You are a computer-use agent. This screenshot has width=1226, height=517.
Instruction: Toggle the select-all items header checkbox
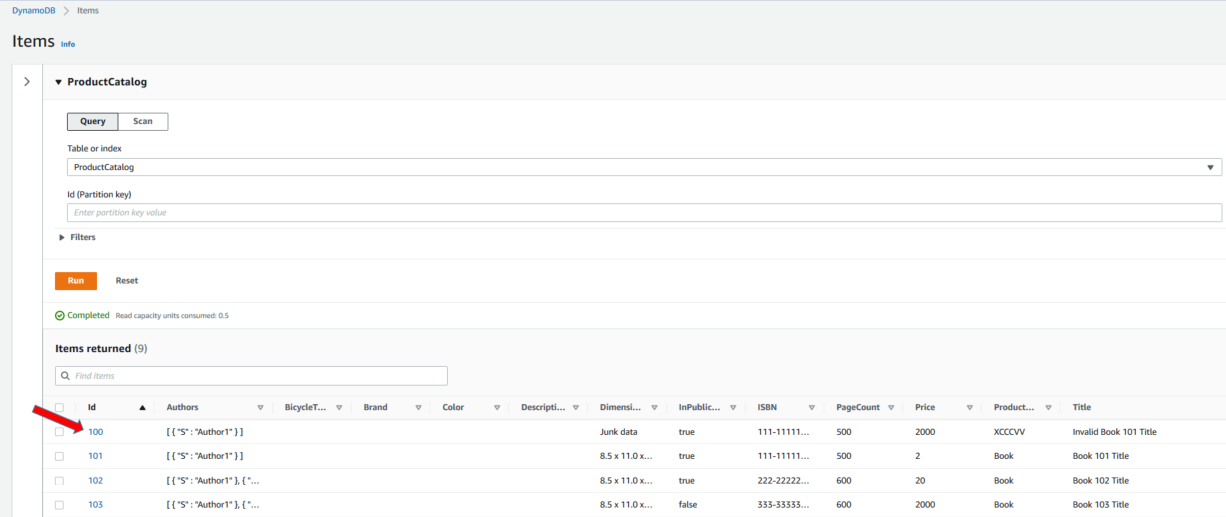pos(59,407)
